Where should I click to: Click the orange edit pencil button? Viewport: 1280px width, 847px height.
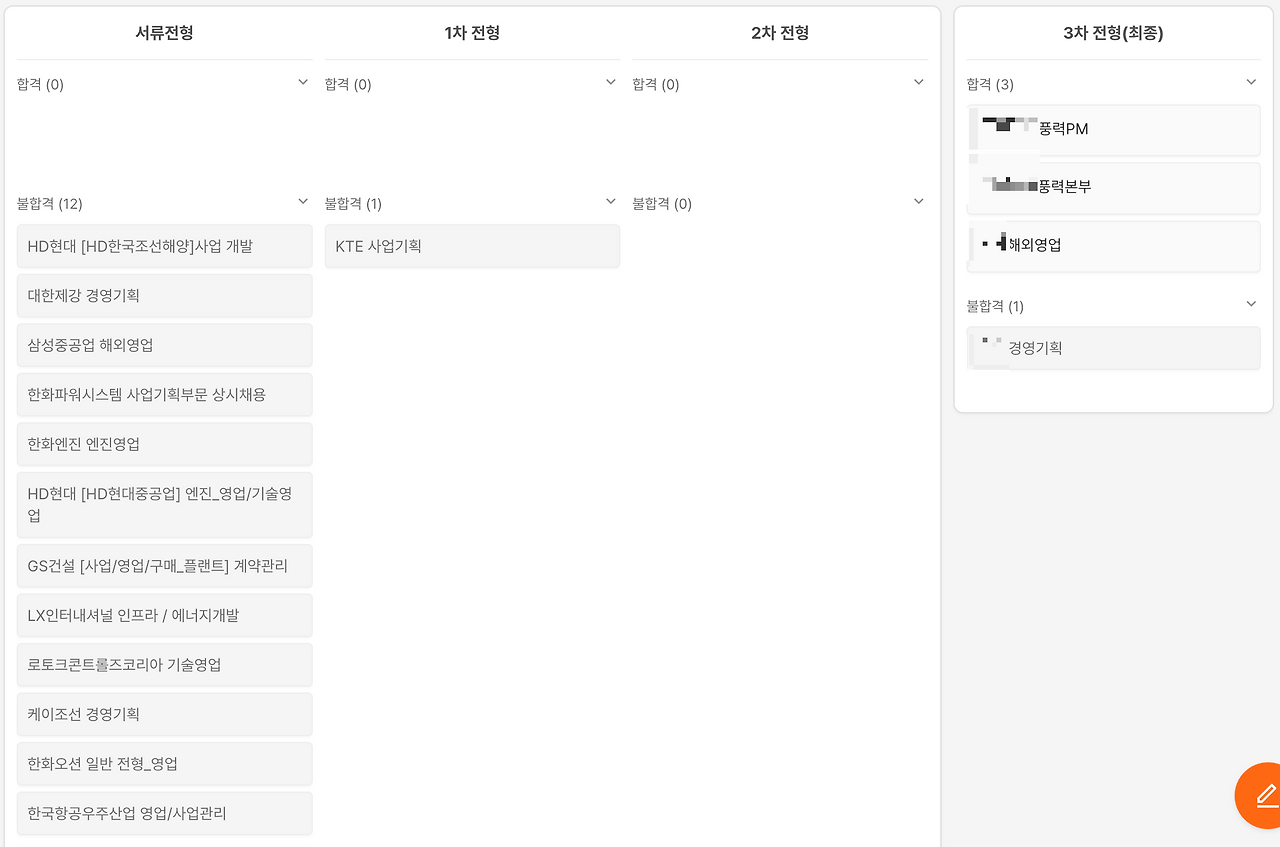pyautogui.click(x=1259, y=795)
